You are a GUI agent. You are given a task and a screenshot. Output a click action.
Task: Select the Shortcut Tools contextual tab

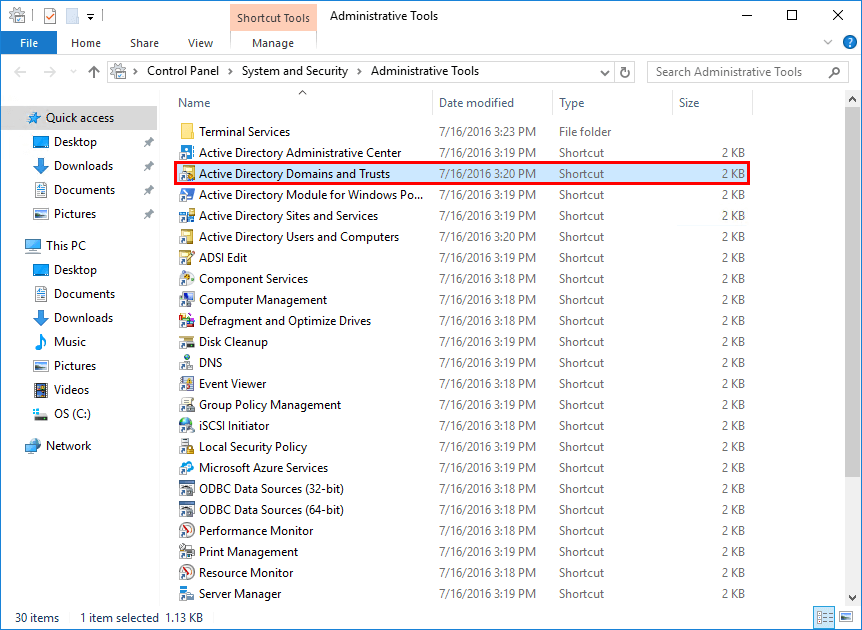pyautogui.click(x=273, y=18)
